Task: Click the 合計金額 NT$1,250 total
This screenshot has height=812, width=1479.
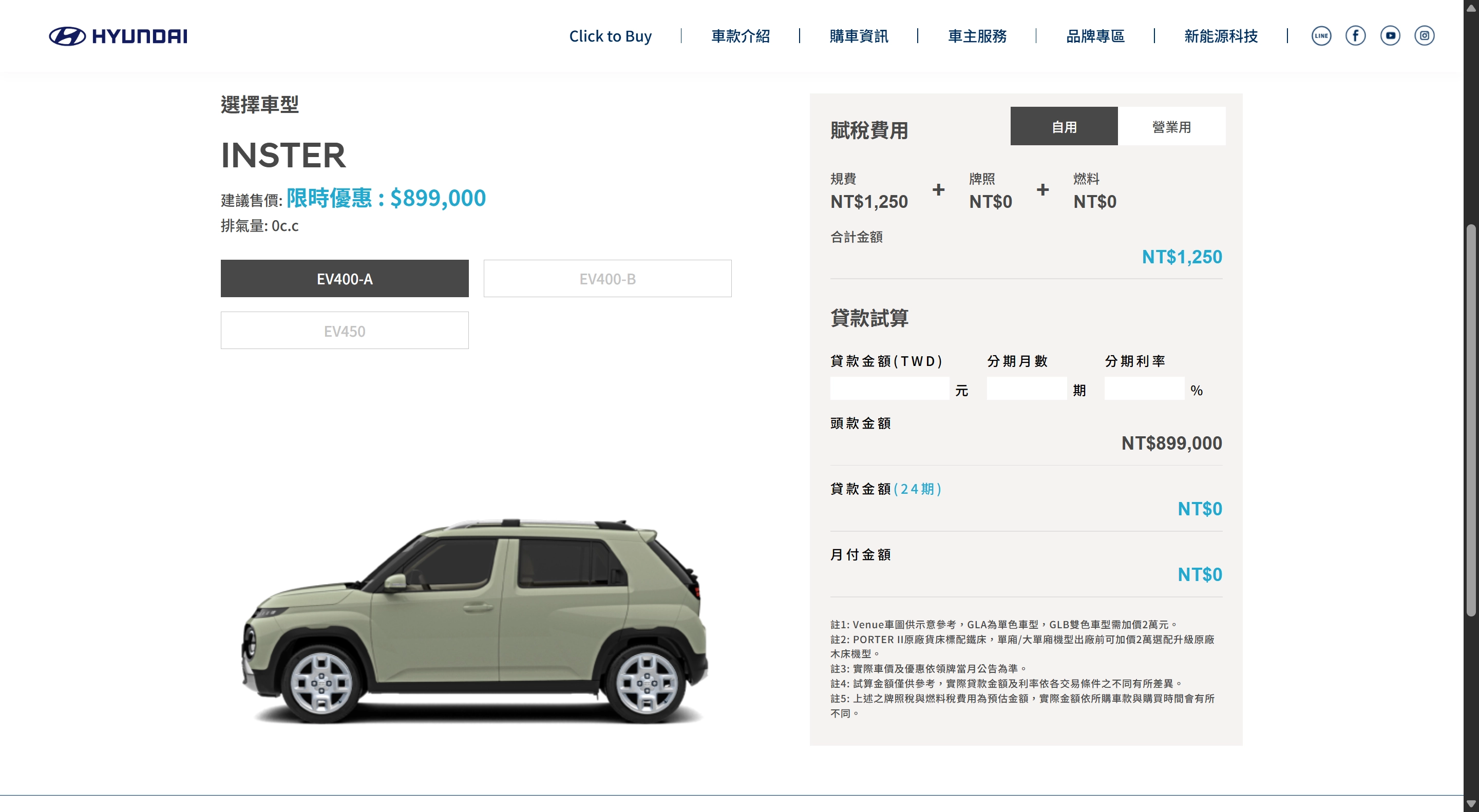Action: tap(1182, 257)
